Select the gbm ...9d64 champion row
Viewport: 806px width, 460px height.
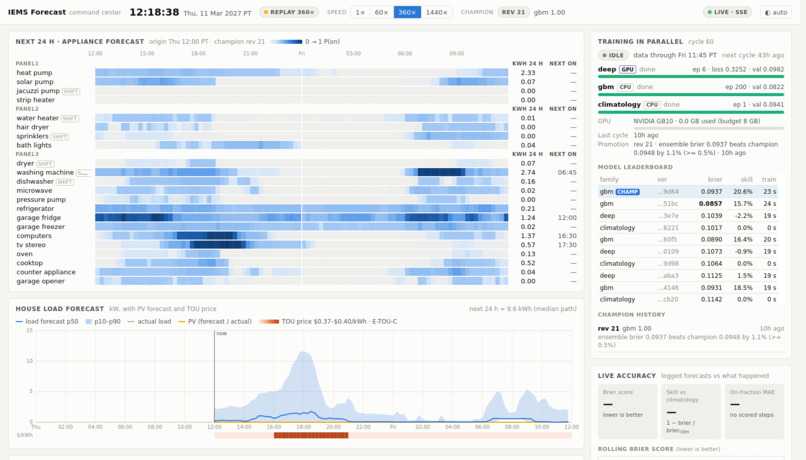688,192
